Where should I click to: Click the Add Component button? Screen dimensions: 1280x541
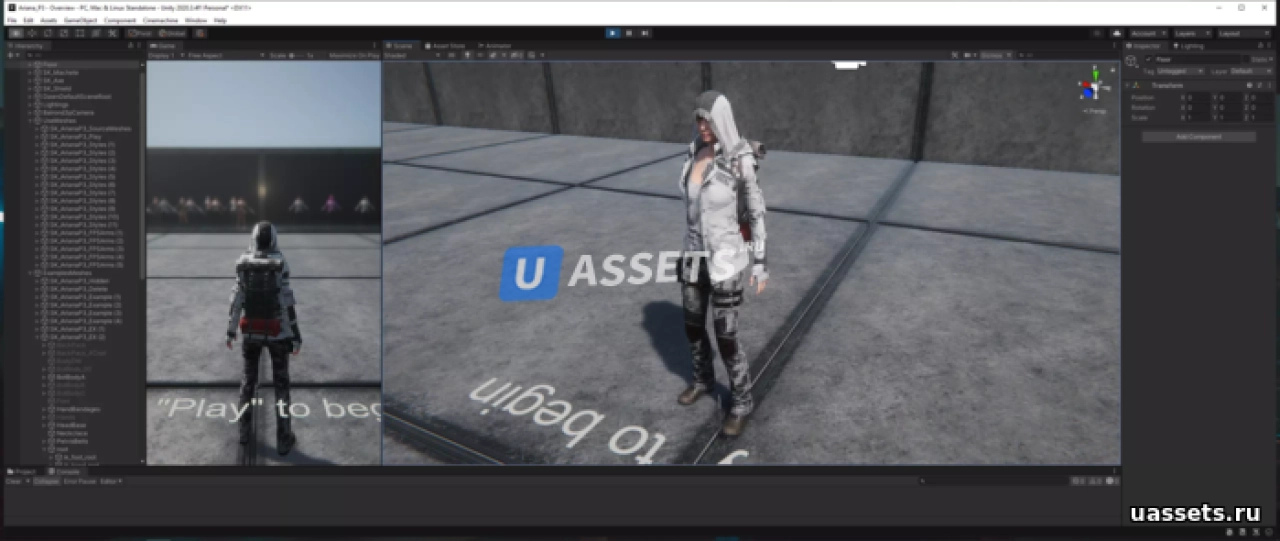point(1199,136)
